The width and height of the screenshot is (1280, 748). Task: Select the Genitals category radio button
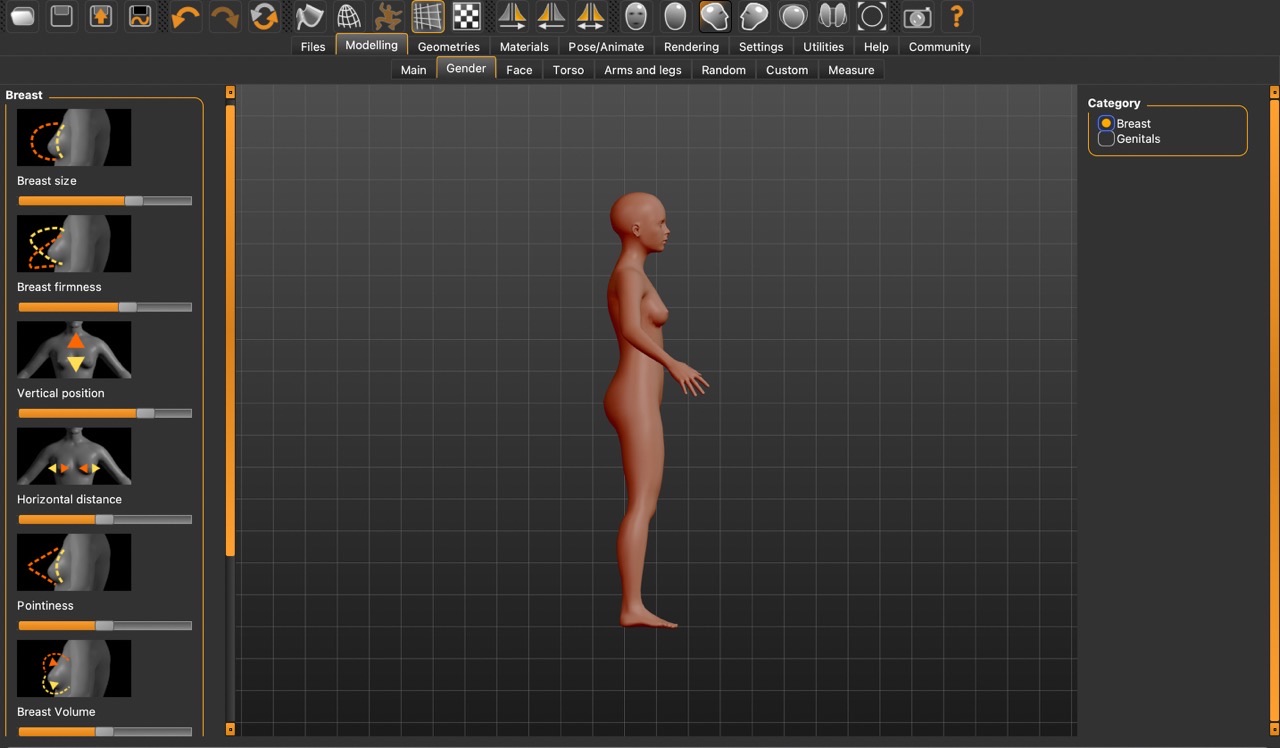1106,139
